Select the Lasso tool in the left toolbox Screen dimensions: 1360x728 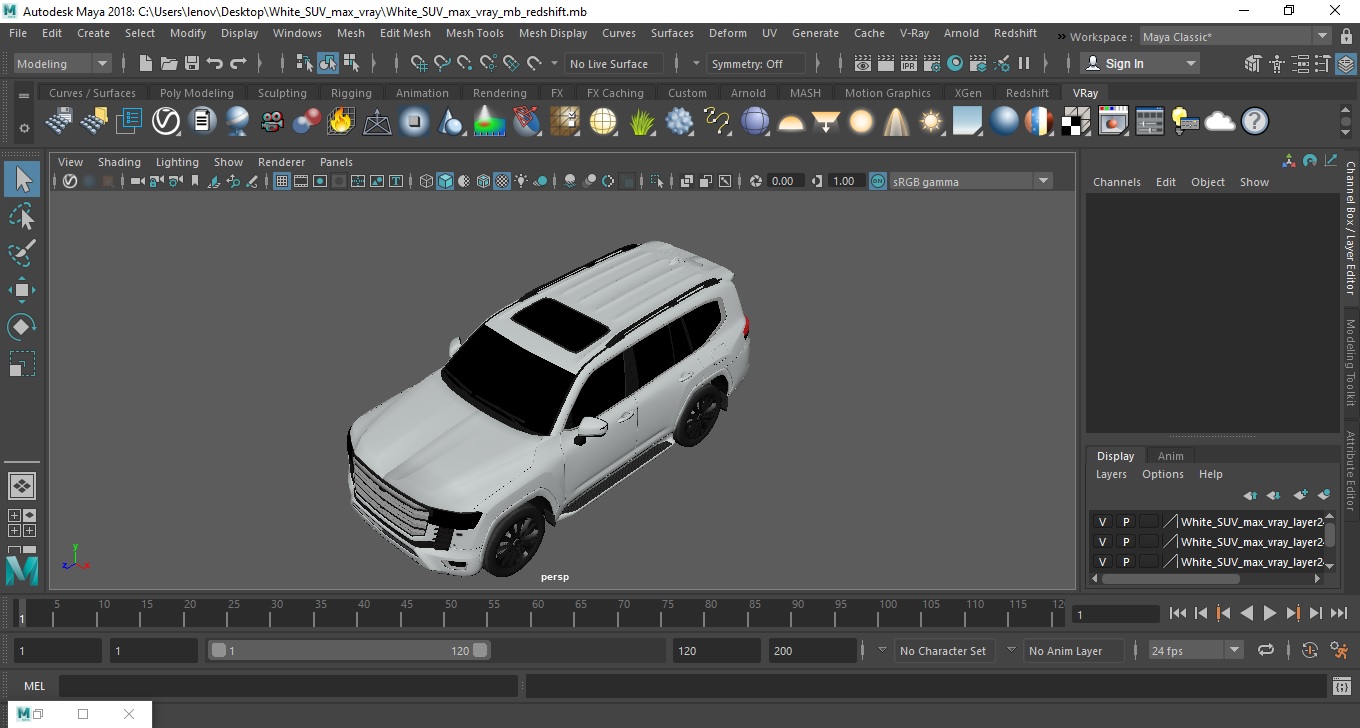(x=22, y=216)
